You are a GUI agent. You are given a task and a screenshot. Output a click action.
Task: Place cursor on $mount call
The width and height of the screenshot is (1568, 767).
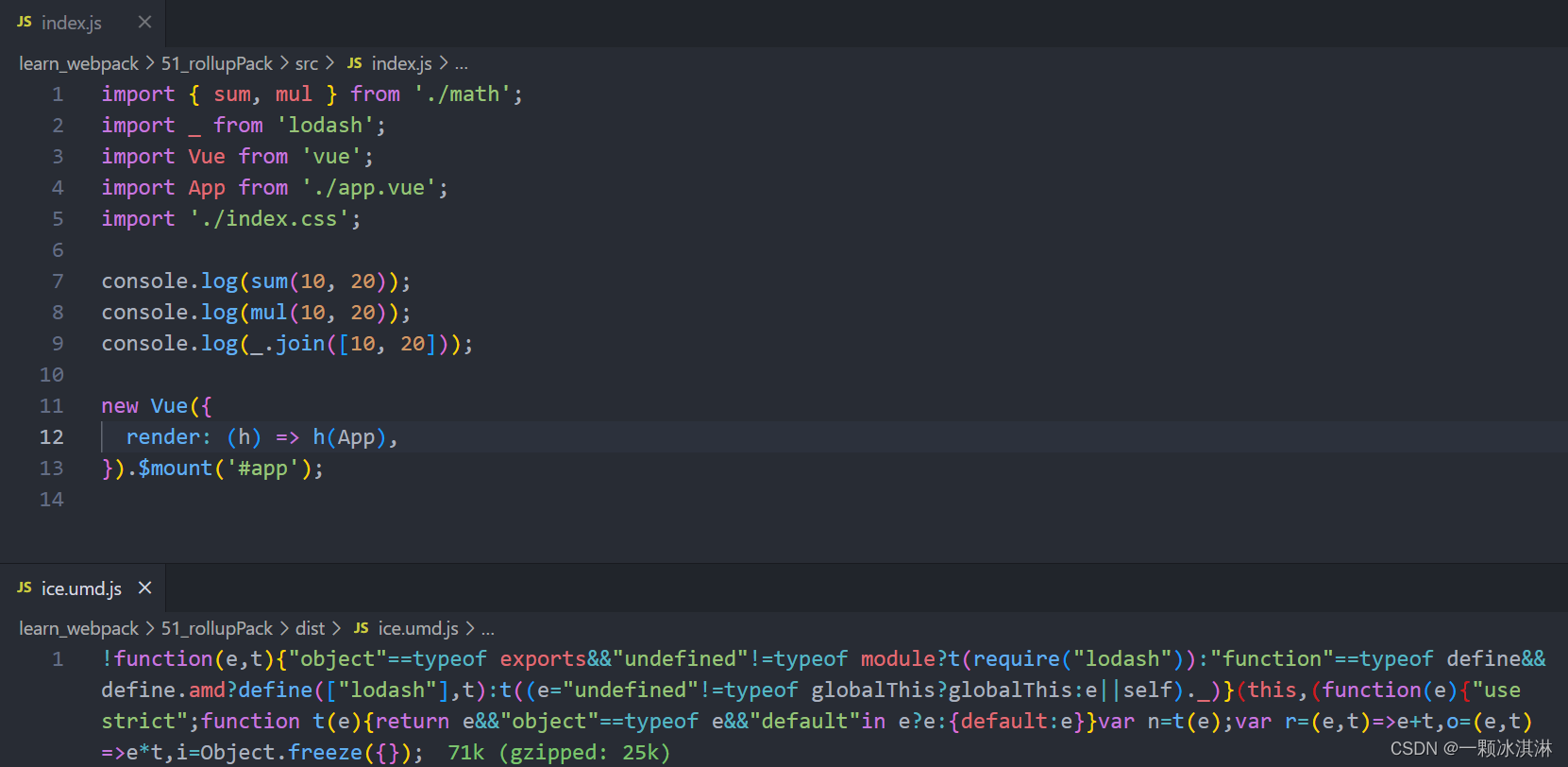[176, 468]
